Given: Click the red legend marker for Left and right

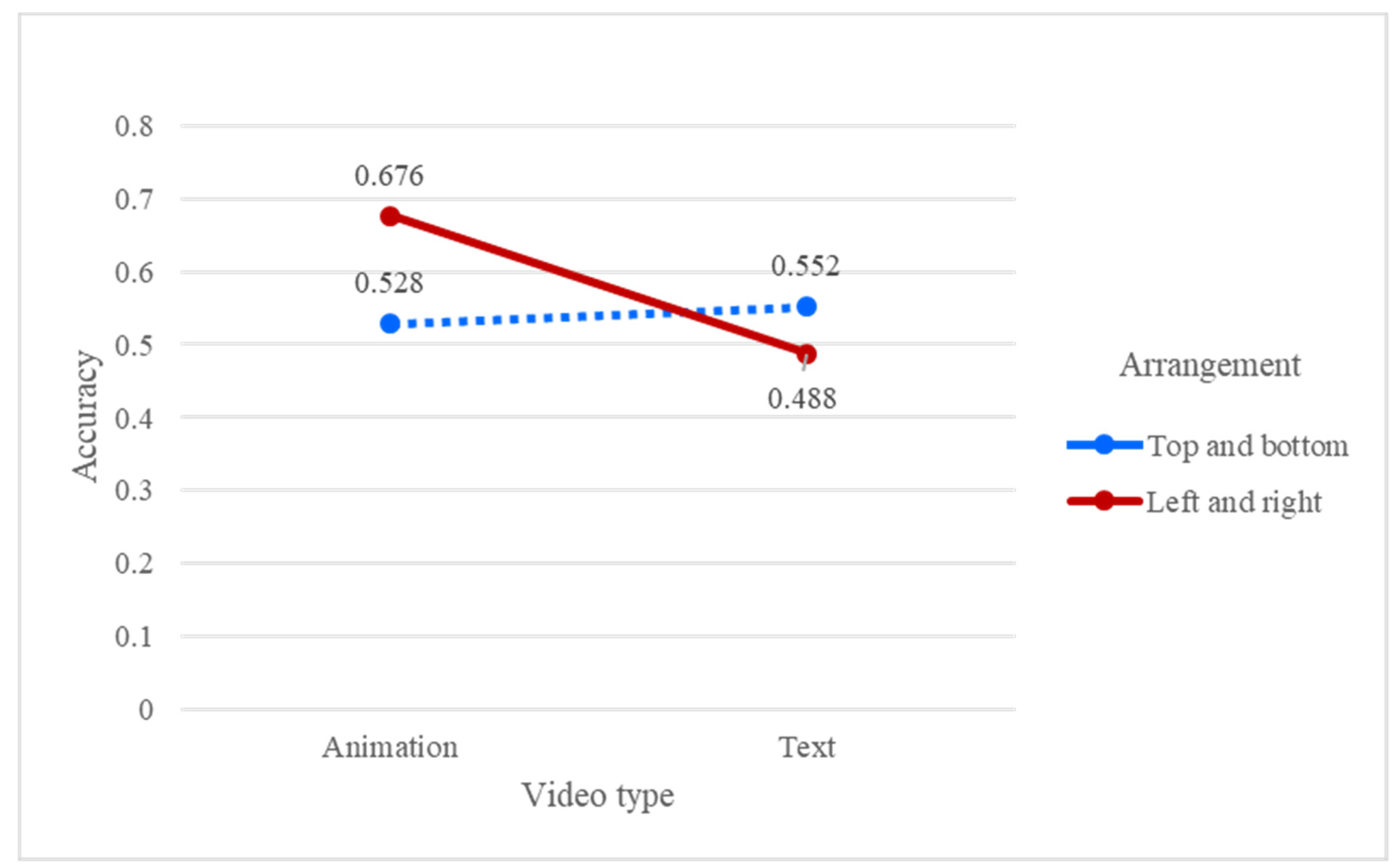Looking at the screenshot, I should pos(1104,501).
